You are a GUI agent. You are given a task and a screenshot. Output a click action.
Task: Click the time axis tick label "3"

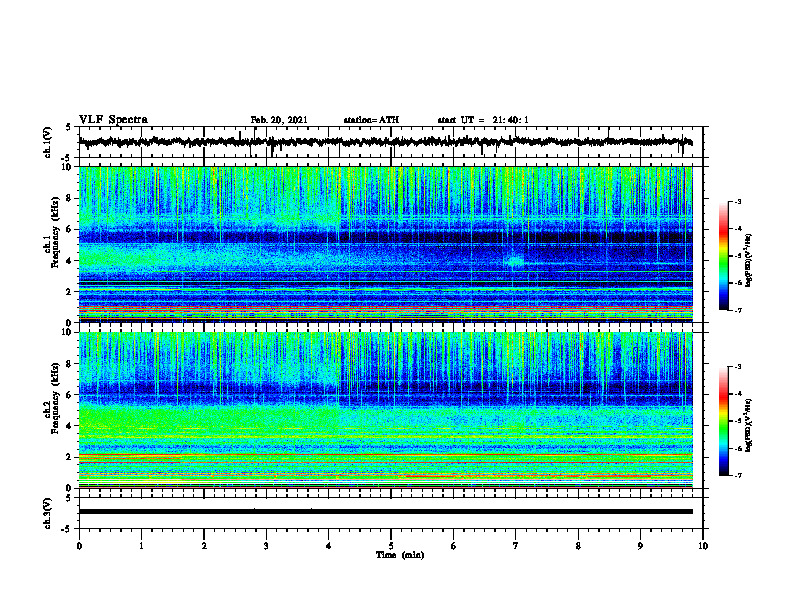coord(266,546)
